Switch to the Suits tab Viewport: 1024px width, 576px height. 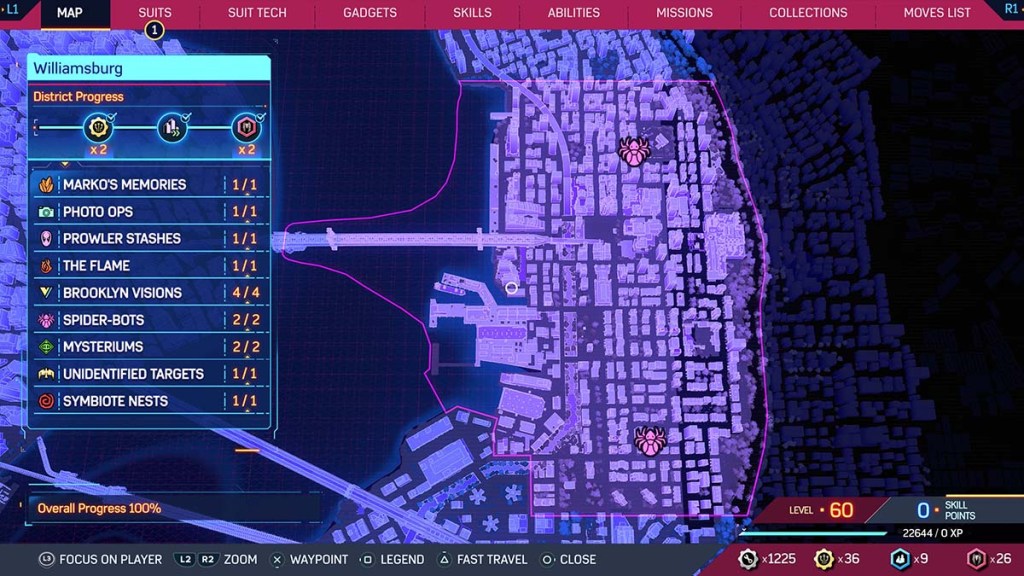click(155, 13)
